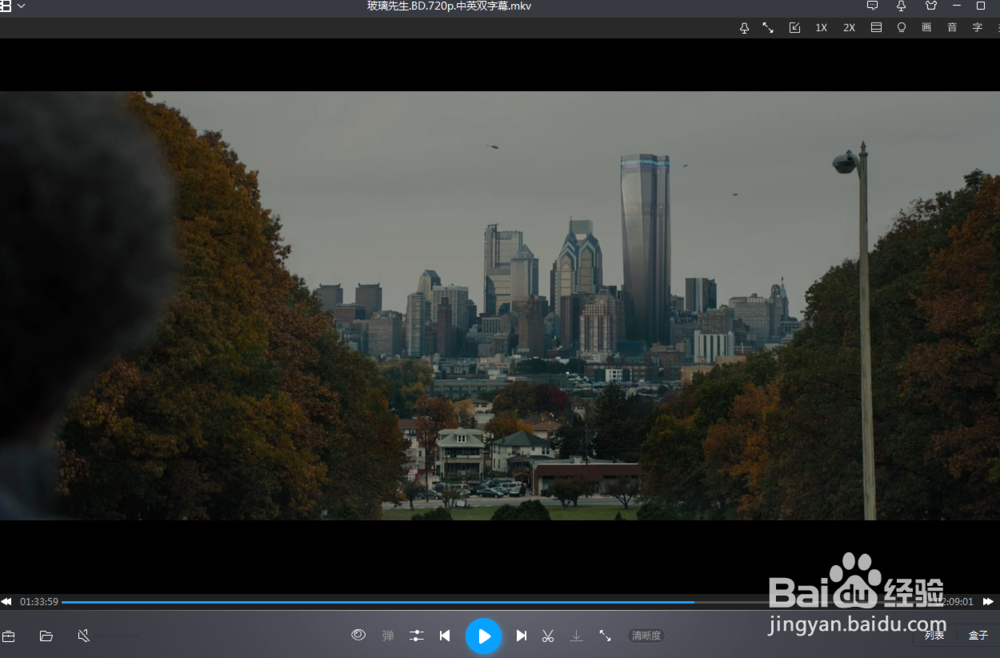1000x658 pixels.
Task: Toggle the pin icon in the video toolbar
Action: point(744,28)
